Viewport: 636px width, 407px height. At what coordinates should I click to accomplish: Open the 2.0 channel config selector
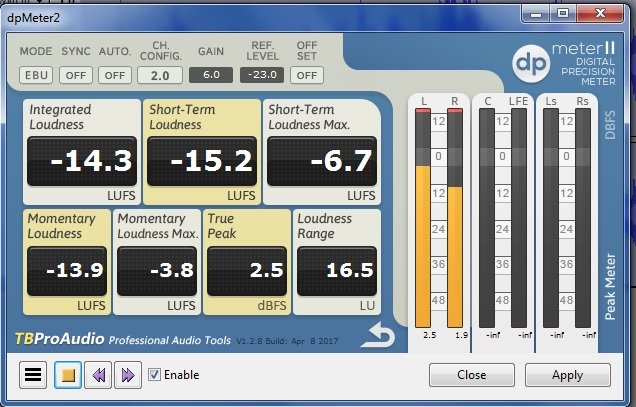click(x=160, y=75)
